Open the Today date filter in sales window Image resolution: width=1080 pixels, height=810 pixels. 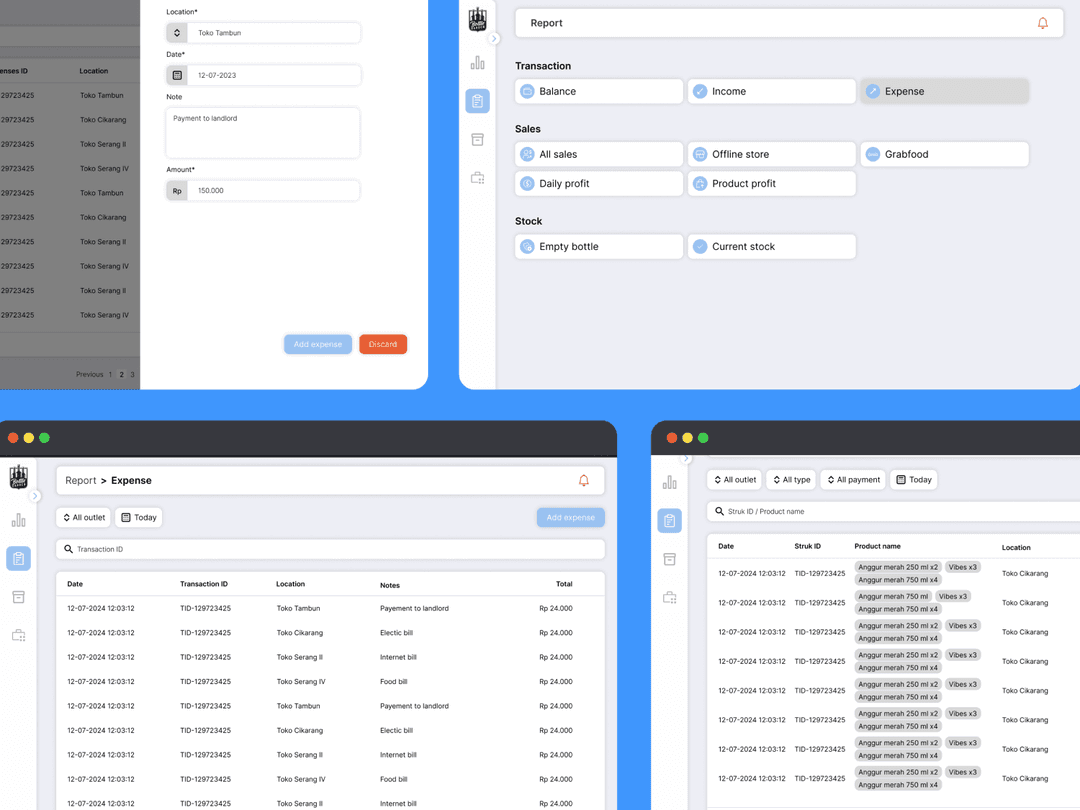pyautogui.click(x=913, y=479)
